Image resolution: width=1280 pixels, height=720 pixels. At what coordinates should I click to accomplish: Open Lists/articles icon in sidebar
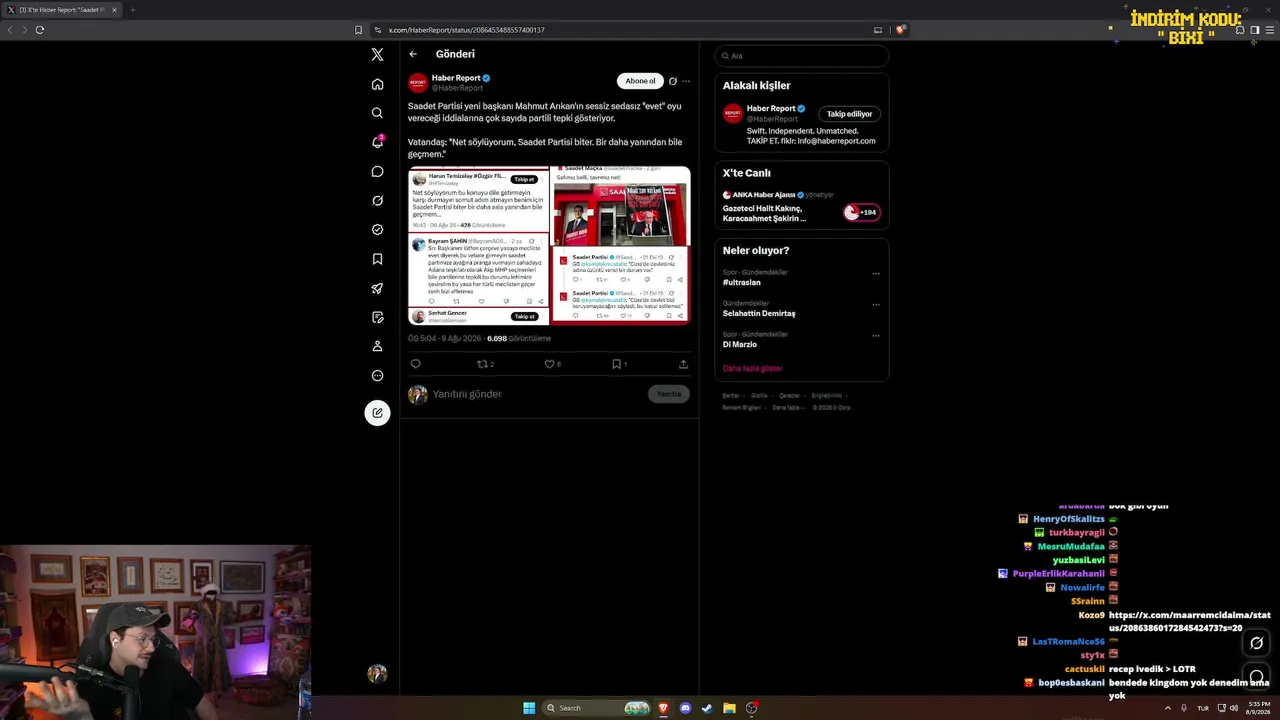point(377,317)
